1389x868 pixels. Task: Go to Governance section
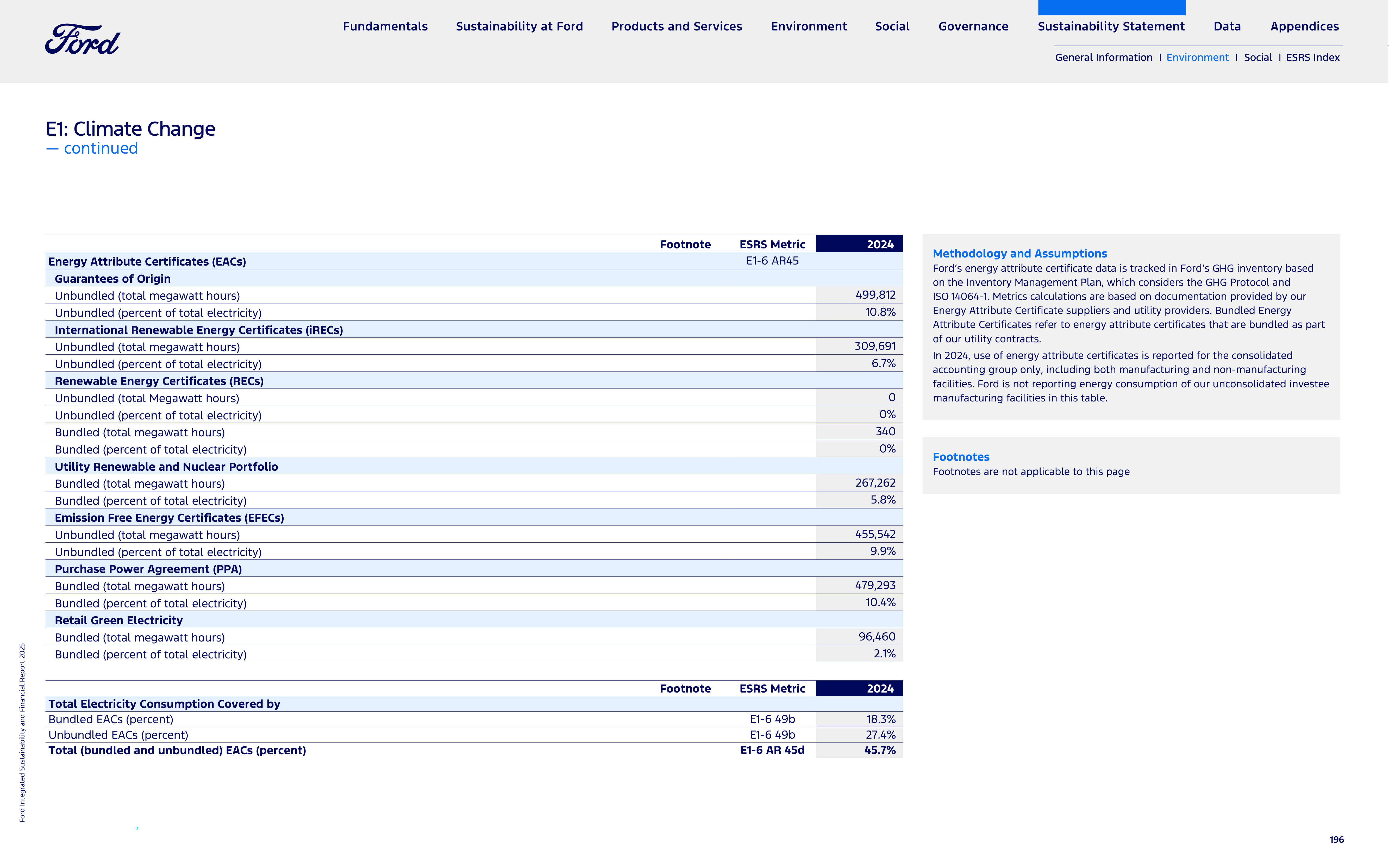point(973,26)
